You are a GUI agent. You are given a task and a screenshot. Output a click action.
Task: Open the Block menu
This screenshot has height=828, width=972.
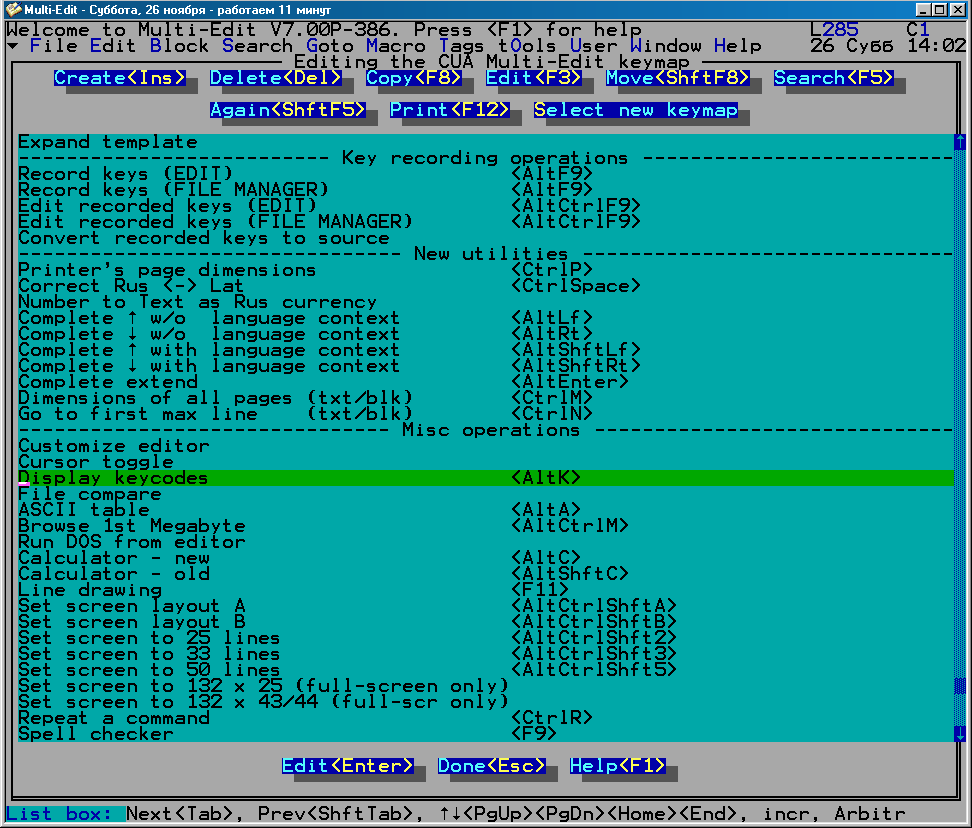(179, 46)
